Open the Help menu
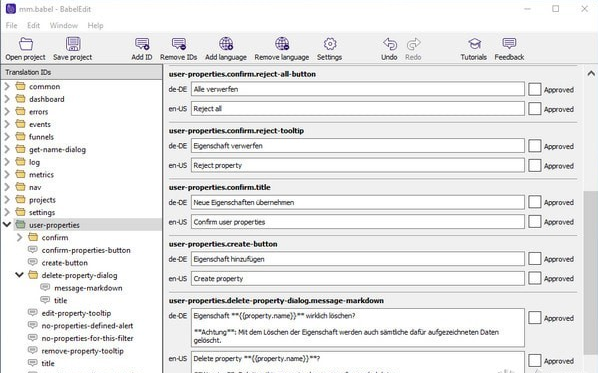The width and height of the screenshot is (598, 373). click(95, 26)
